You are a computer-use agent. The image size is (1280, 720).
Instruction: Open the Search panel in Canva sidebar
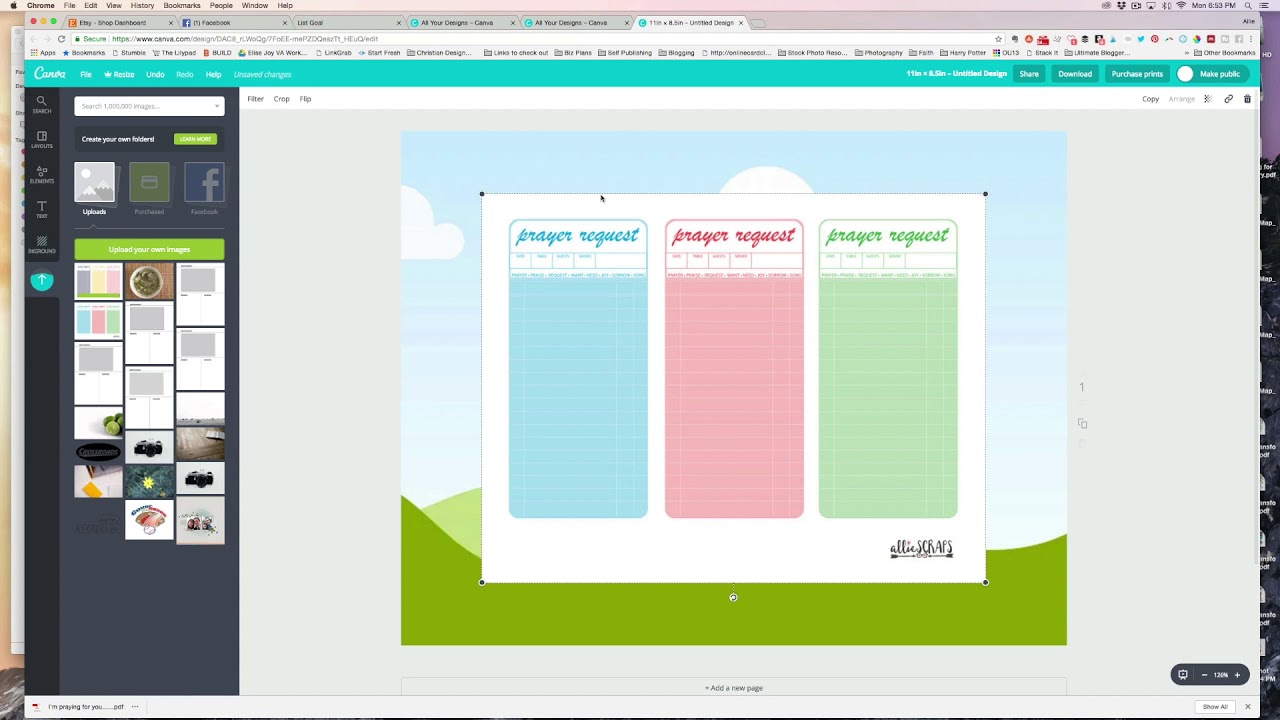[x=41, y=104]
